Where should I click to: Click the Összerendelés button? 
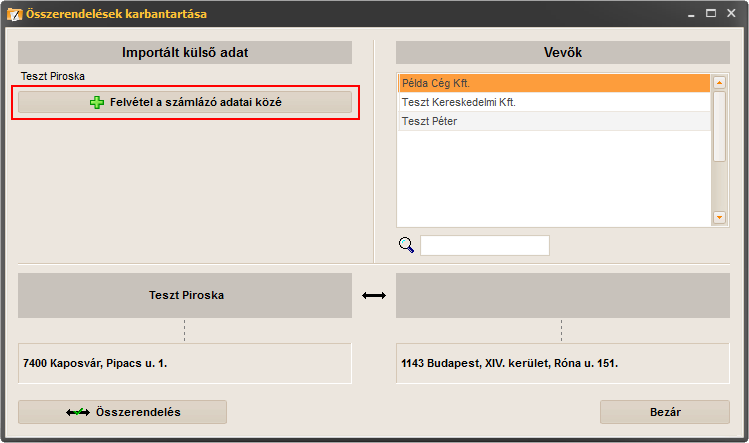(x=122, y=412)
